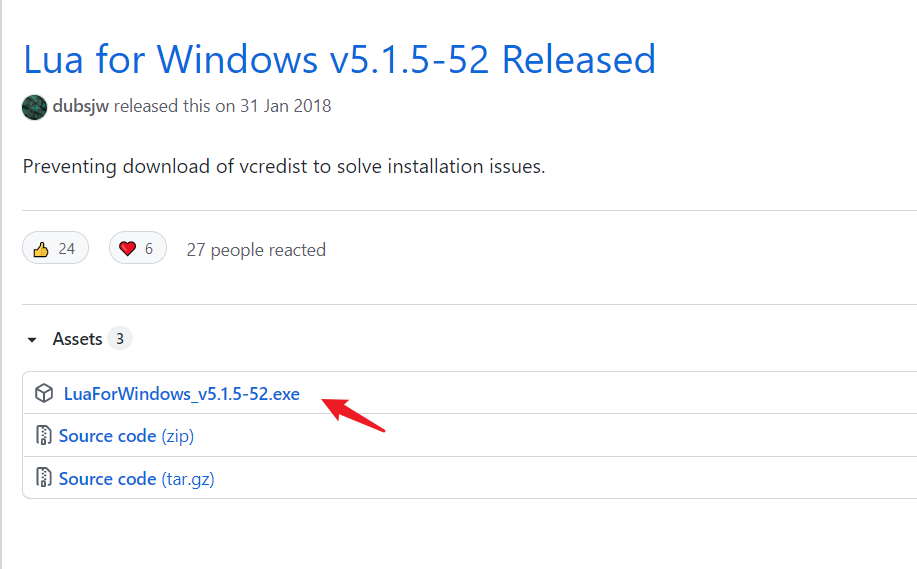
Task: Collapse the Assets disclosure triangle
Action: coord(32,340)
